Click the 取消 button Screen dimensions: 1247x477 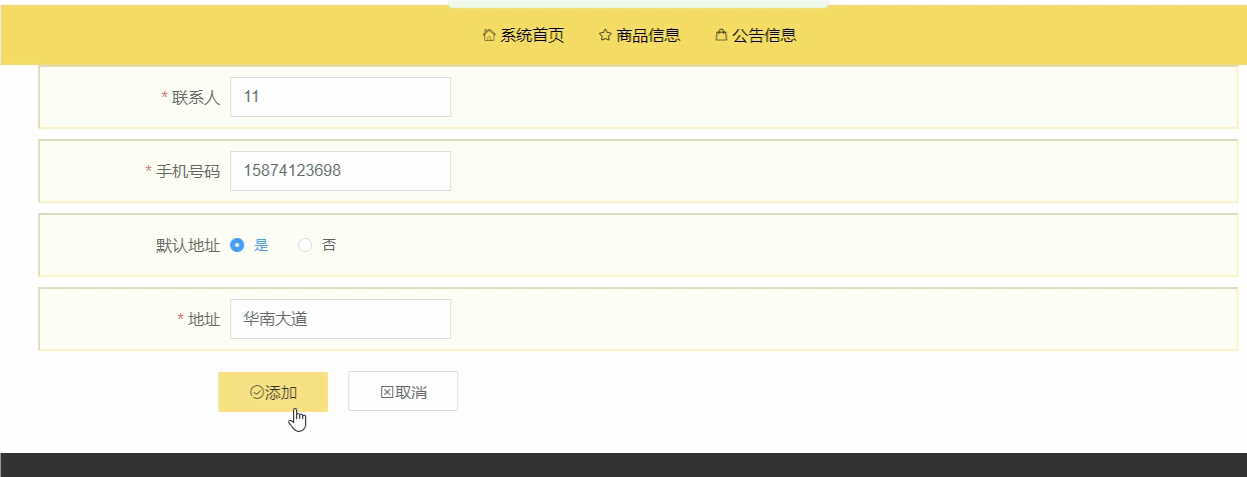[403, 392]
